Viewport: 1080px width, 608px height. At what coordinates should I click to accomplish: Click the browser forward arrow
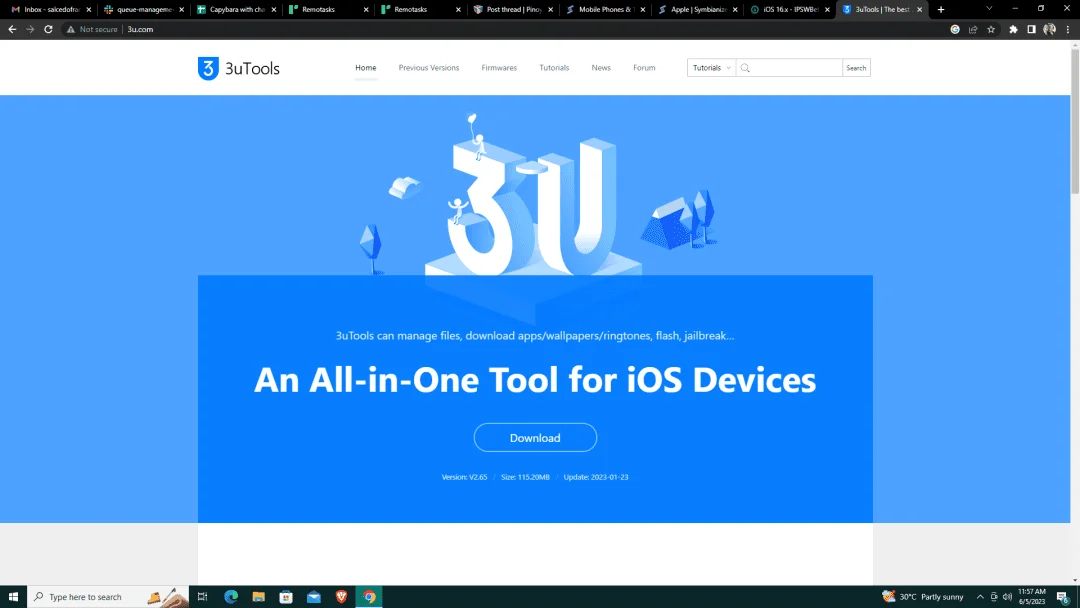(x=30, y=29)
